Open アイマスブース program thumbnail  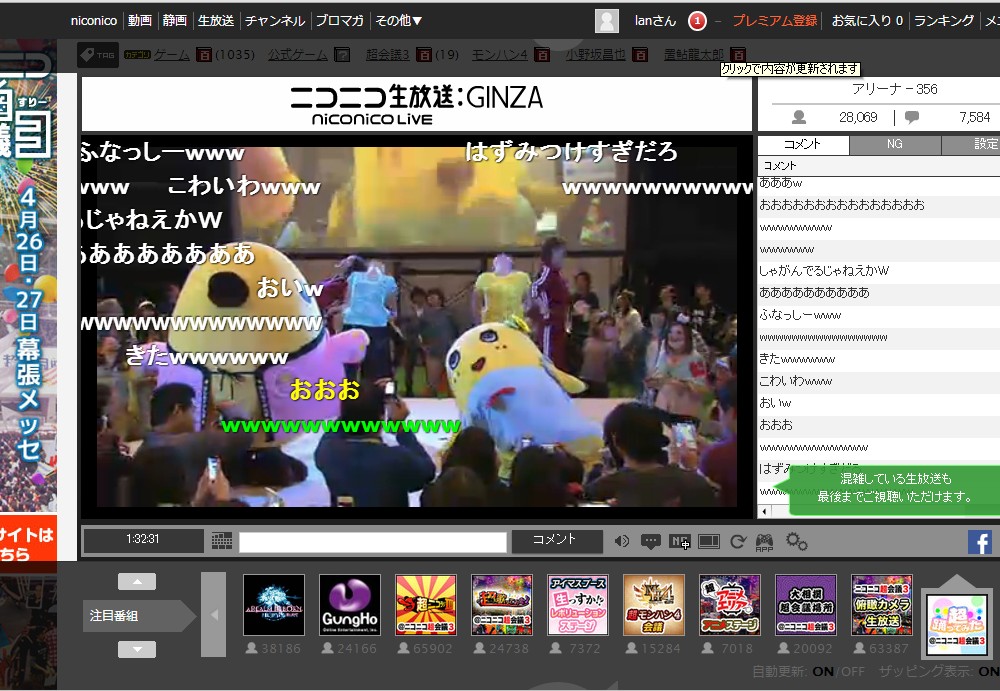point(578,605)
